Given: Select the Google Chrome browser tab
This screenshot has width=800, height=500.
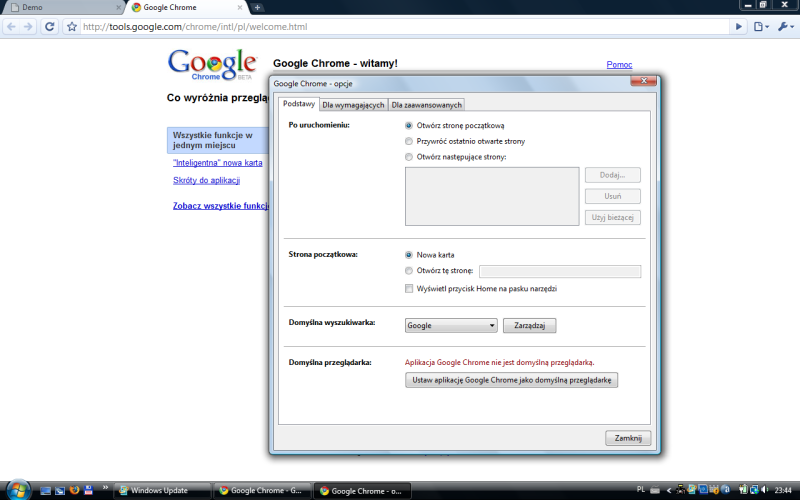Looking at the screenshot, I should click(186, 8).
